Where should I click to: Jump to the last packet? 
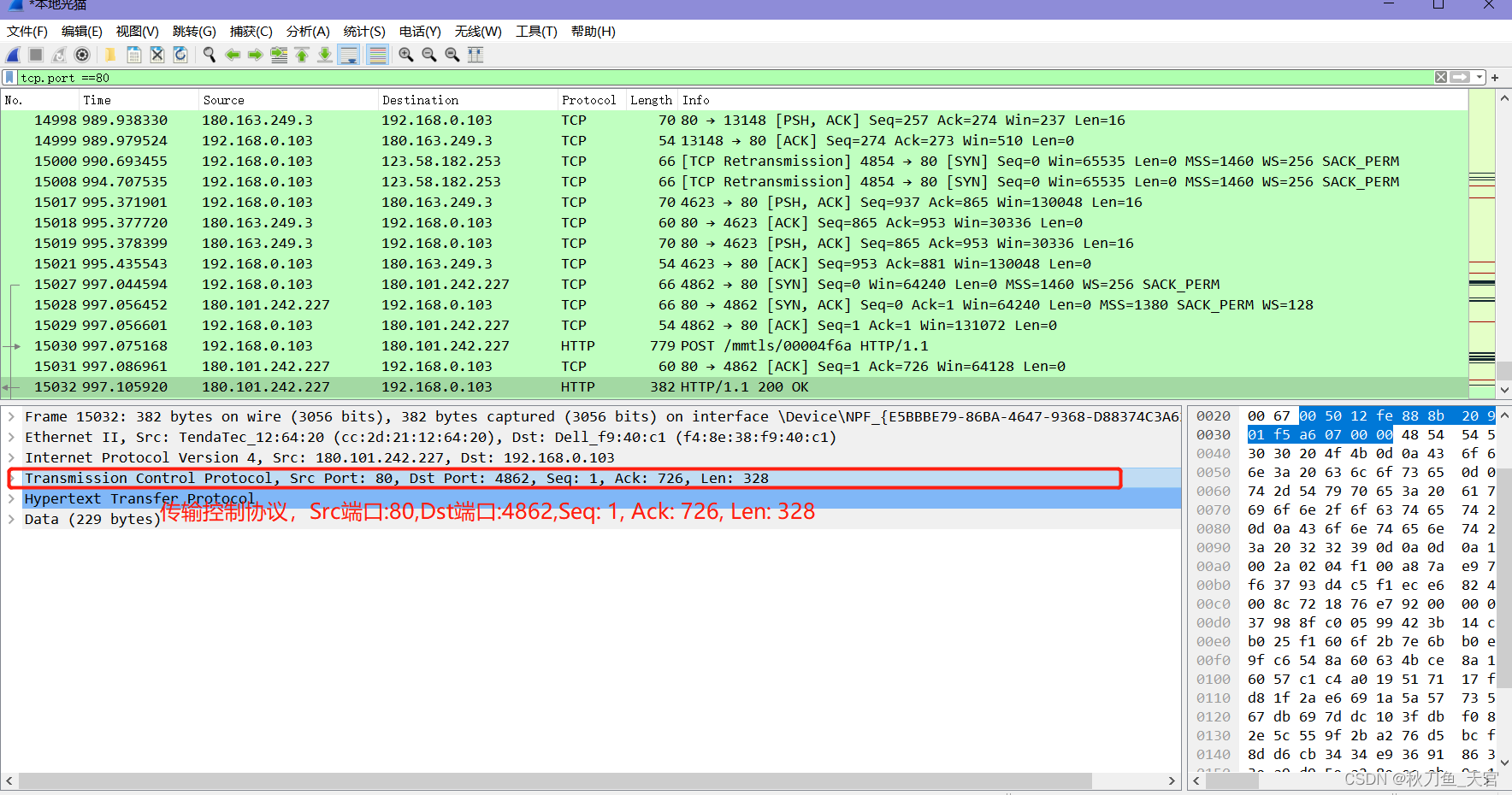pyautogui.click(x=325, y=55)
